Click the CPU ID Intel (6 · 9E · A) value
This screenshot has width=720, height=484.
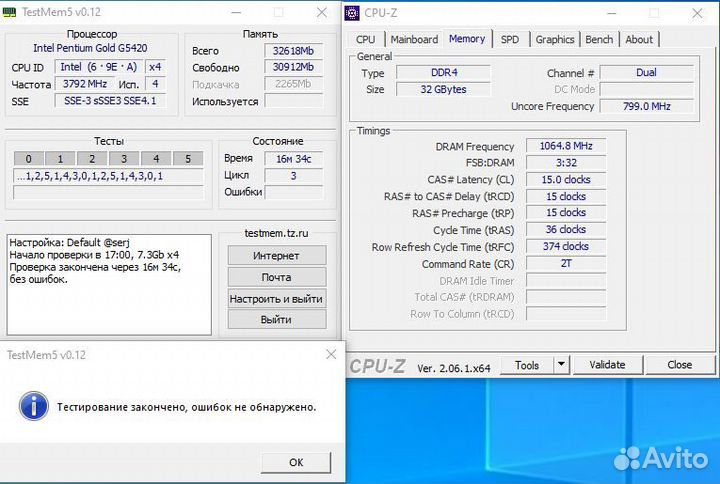click(x=99, y=67)
